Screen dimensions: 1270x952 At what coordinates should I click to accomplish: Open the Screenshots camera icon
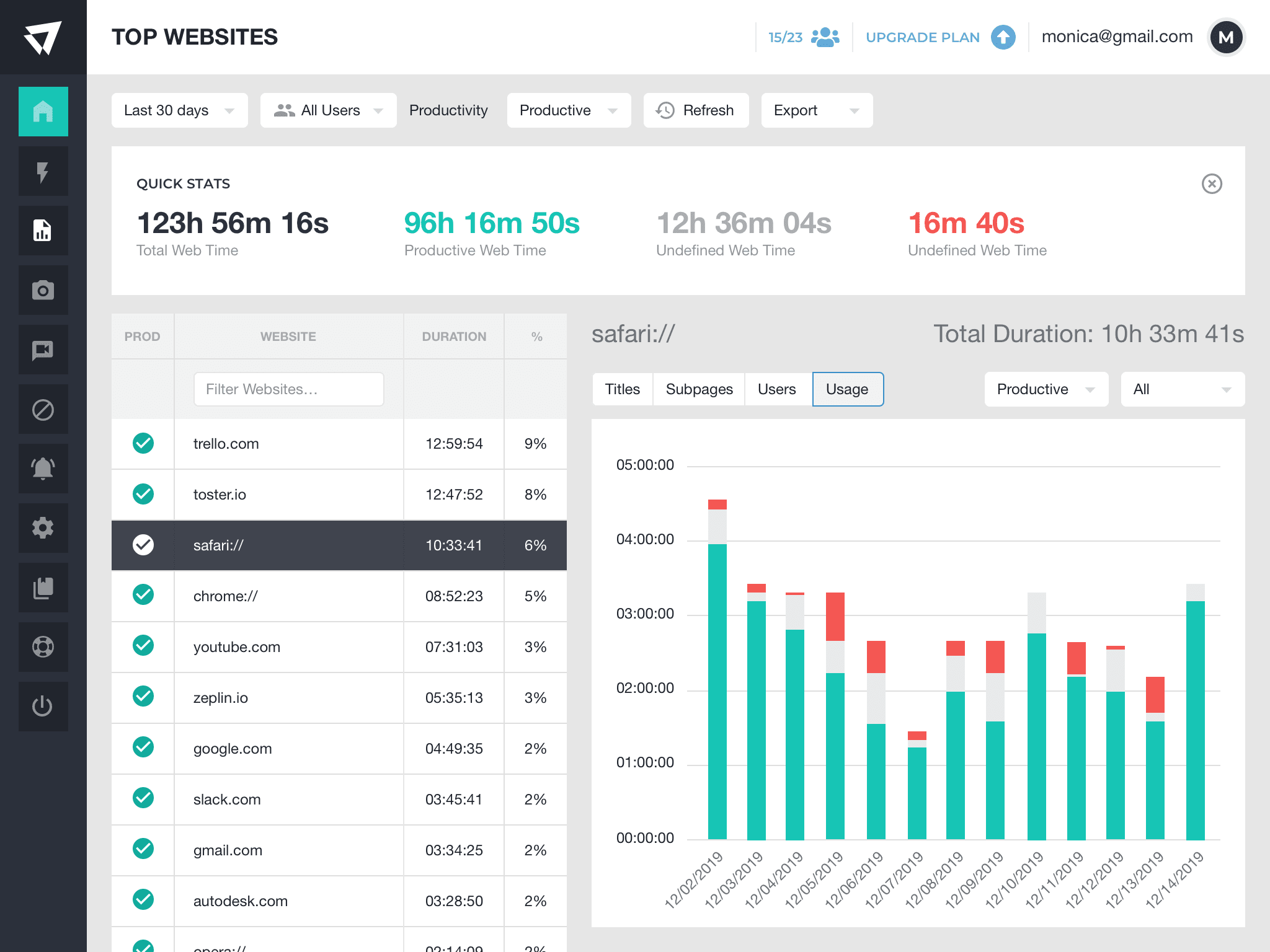pyautogui.click(x=43, y=289)
